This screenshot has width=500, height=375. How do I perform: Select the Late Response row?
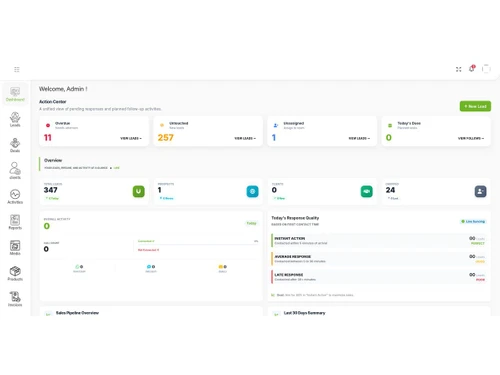tap(379, 277)
